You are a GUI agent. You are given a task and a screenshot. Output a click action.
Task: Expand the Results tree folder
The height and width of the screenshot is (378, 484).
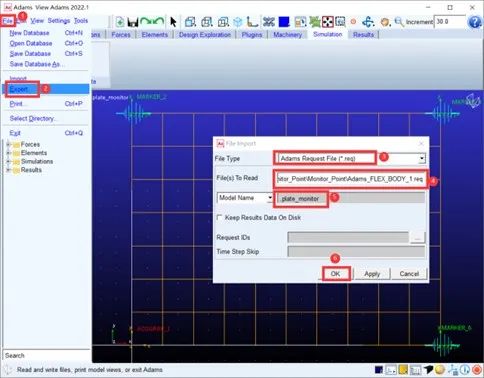click(8, 170)
